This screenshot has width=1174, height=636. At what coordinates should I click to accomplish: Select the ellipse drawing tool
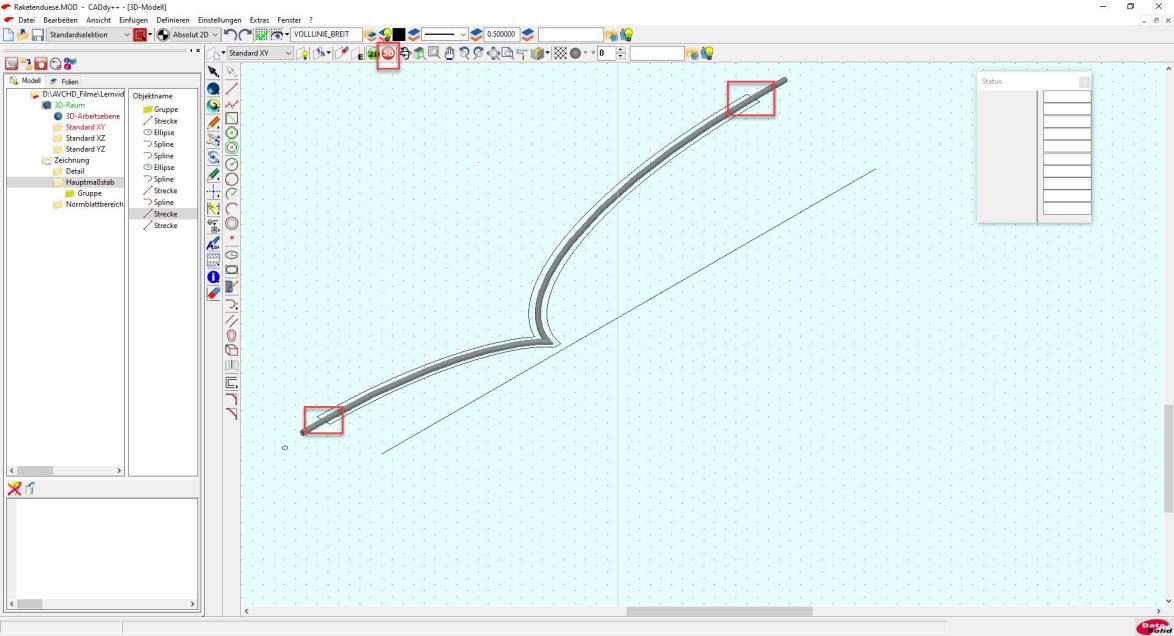pyautogui.click(x=232, y=255)
